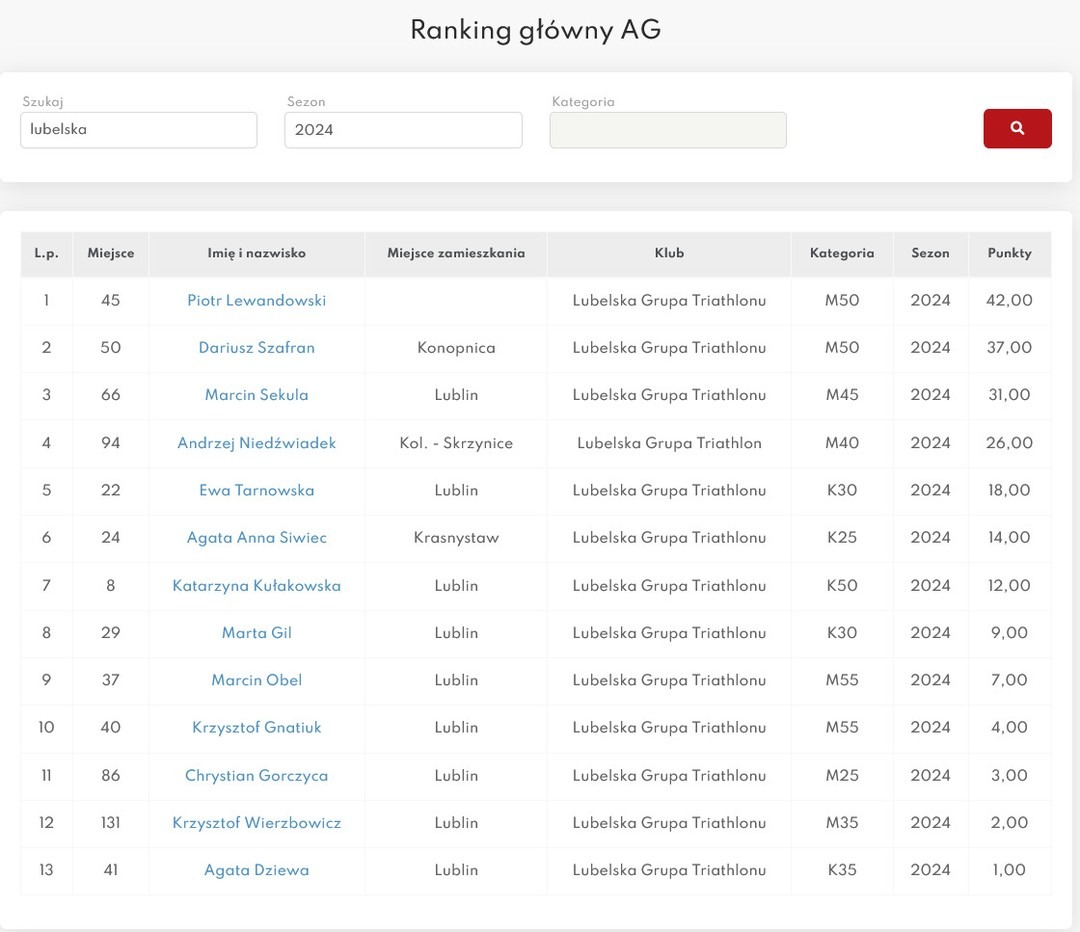The image size is (1080, 932).
Task: Open Krzysztof Wierzbowicz's profile link
Action: [257, 823]
